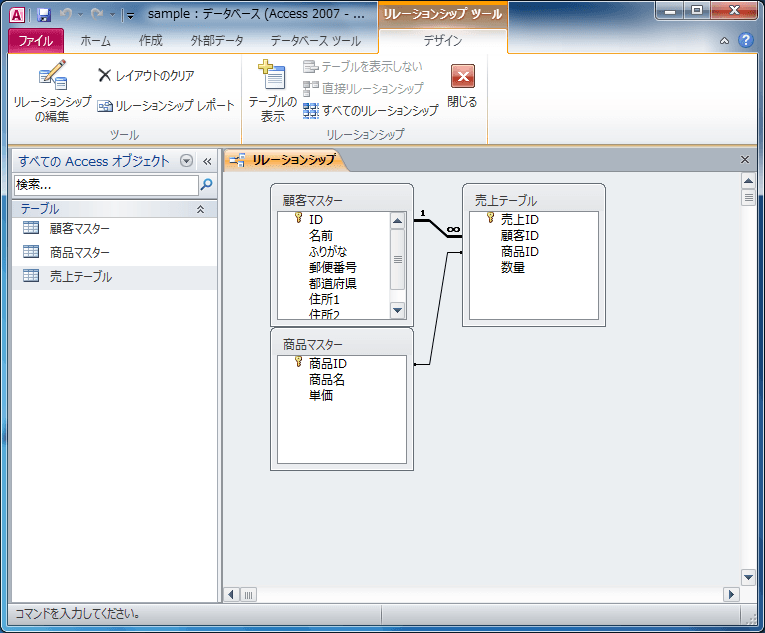This screenshot has width=765, height=633.
Task: Select the one-to-many relationship line
Action: click(438, 228)
